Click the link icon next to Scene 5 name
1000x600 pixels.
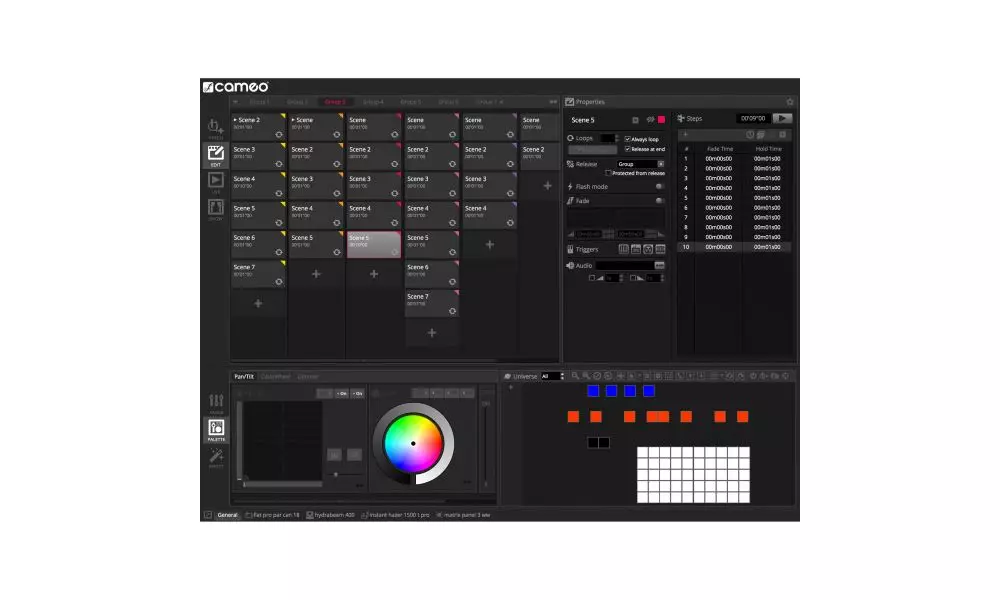tap(650, 120)
